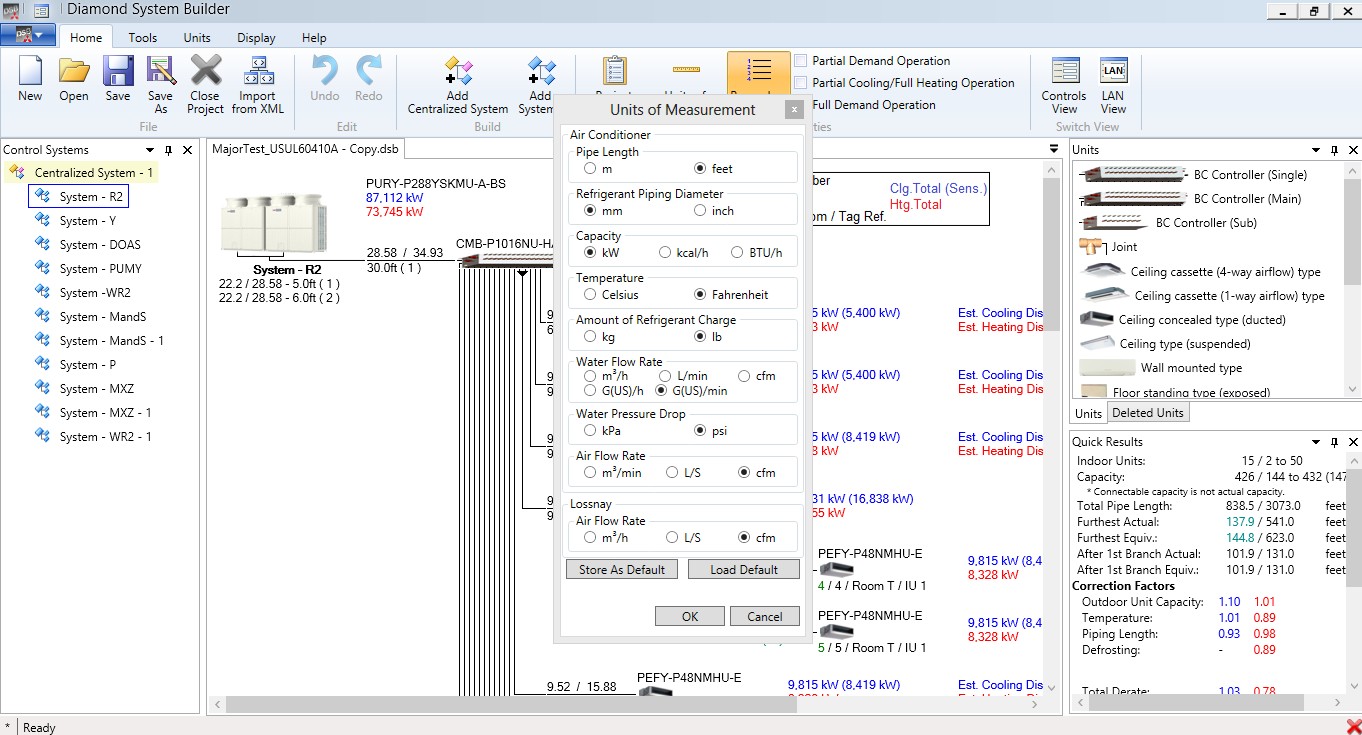Image resolution: width=1362 pixels, height=735 pixels.
Task: Add Centralized System from the Build group
Action: click(x=458, y=85)
